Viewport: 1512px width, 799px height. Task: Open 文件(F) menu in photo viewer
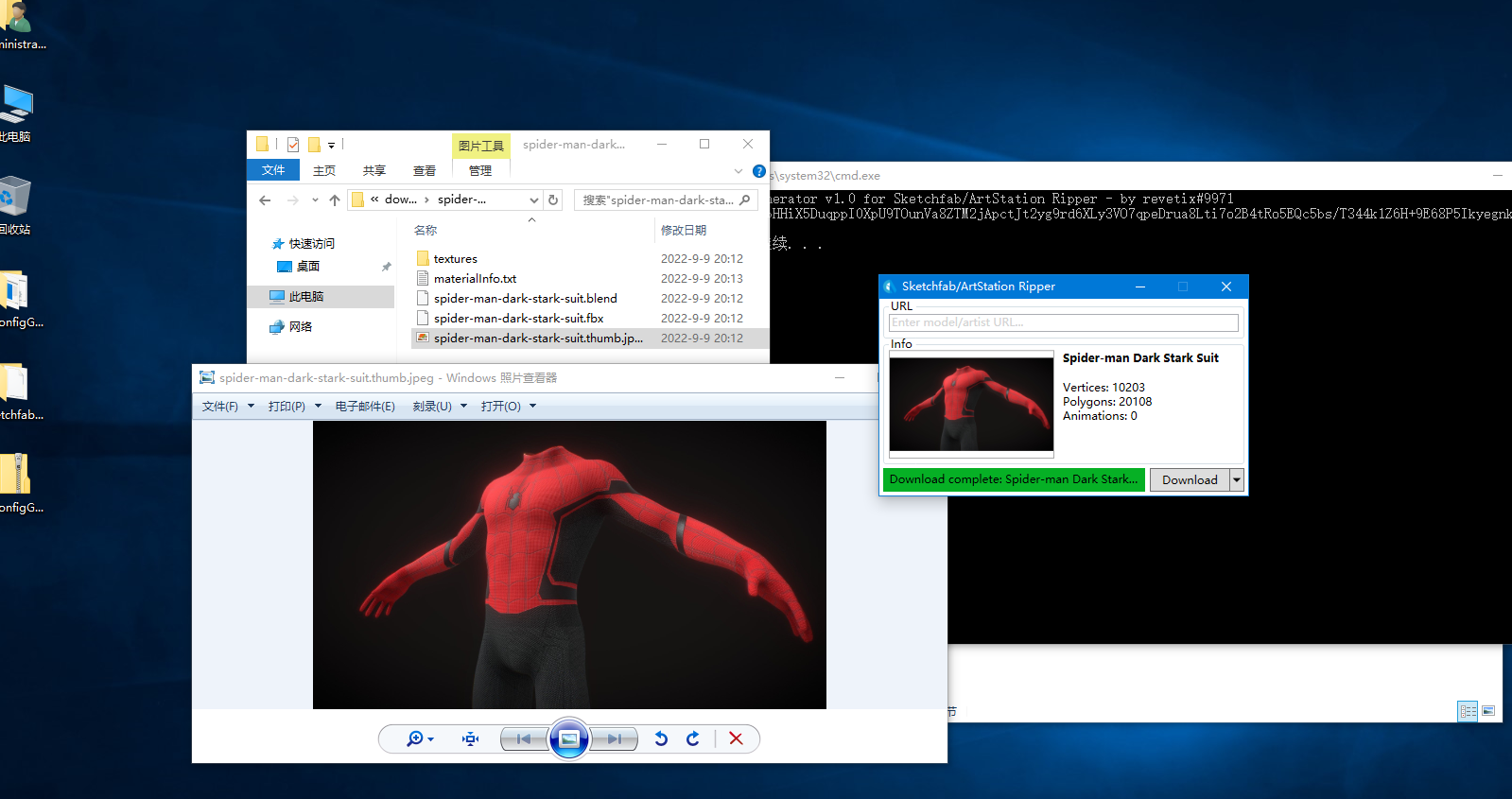point(220,407)
